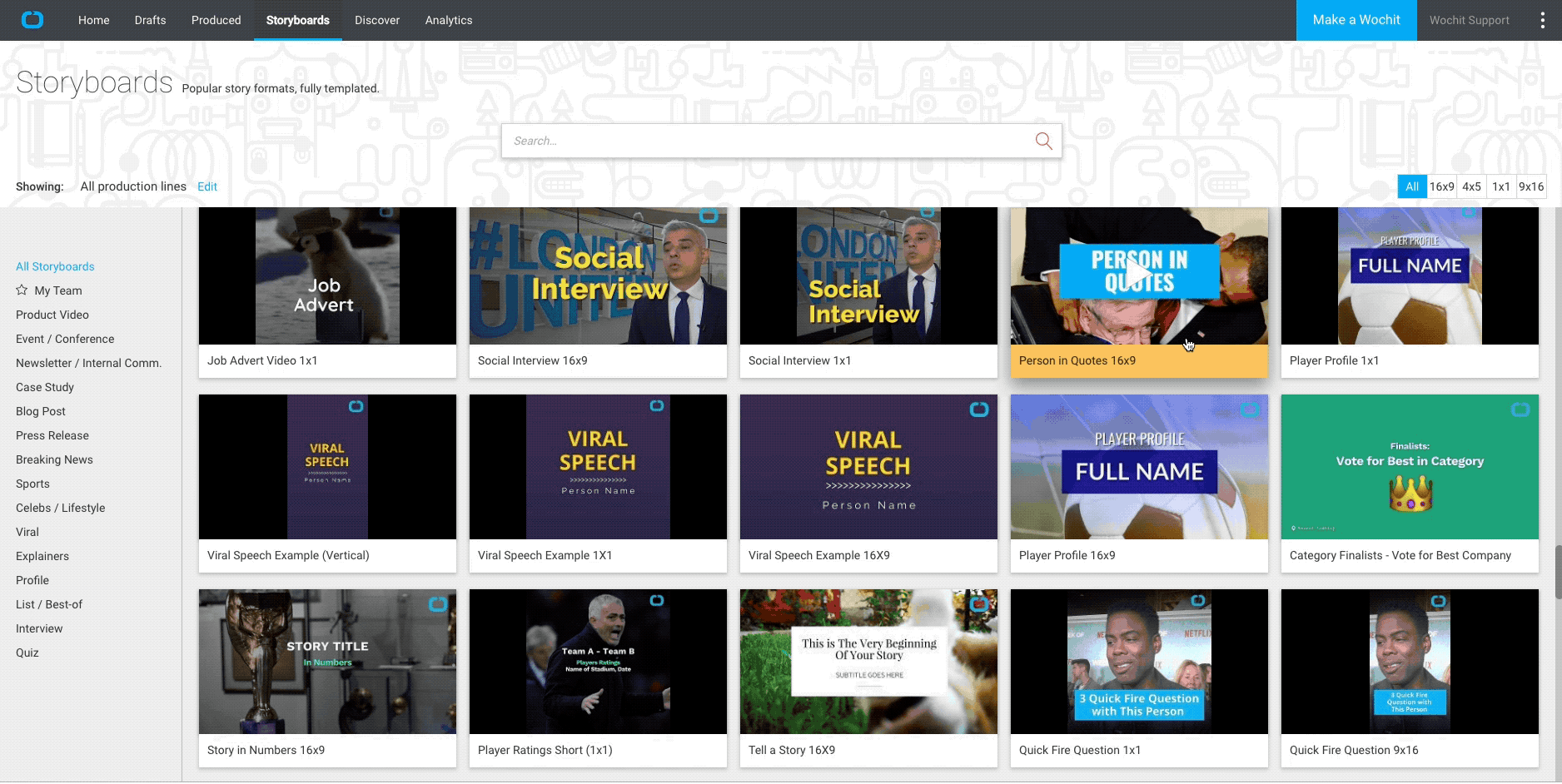
Task: Open Wochit Support account menu
Action: (x=1469, y=20)
